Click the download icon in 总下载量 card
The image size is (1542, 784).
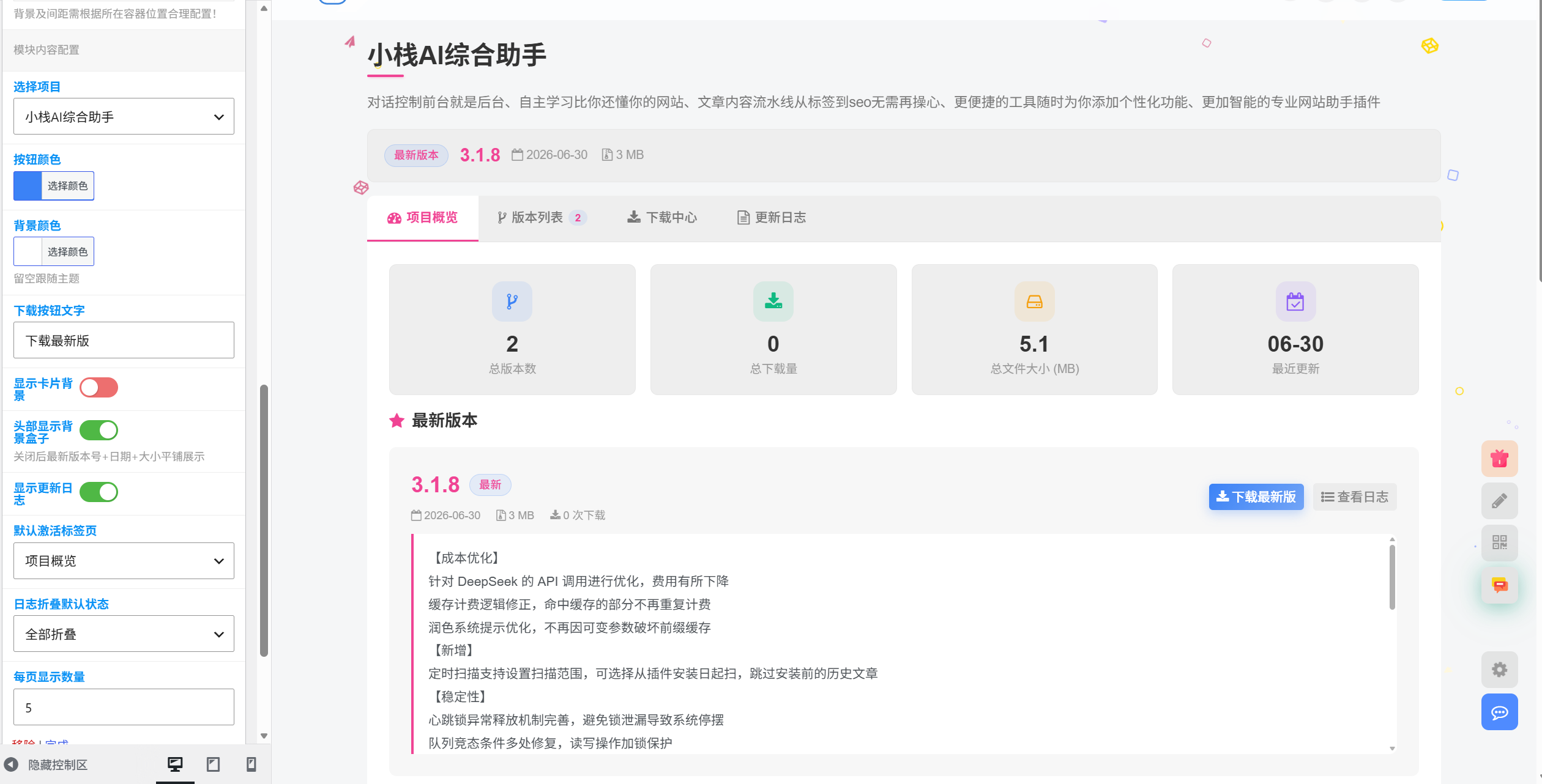[773, 301]
